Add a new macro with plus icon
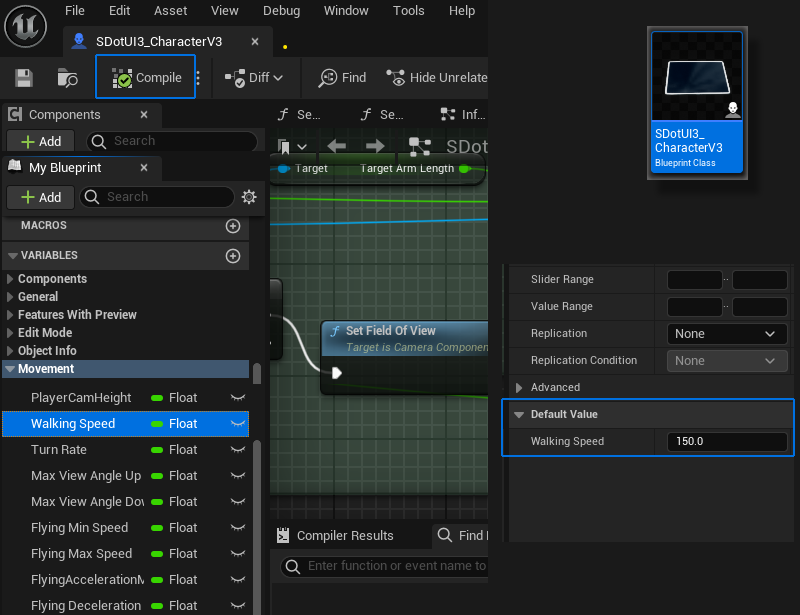 (x=233, y=226)
